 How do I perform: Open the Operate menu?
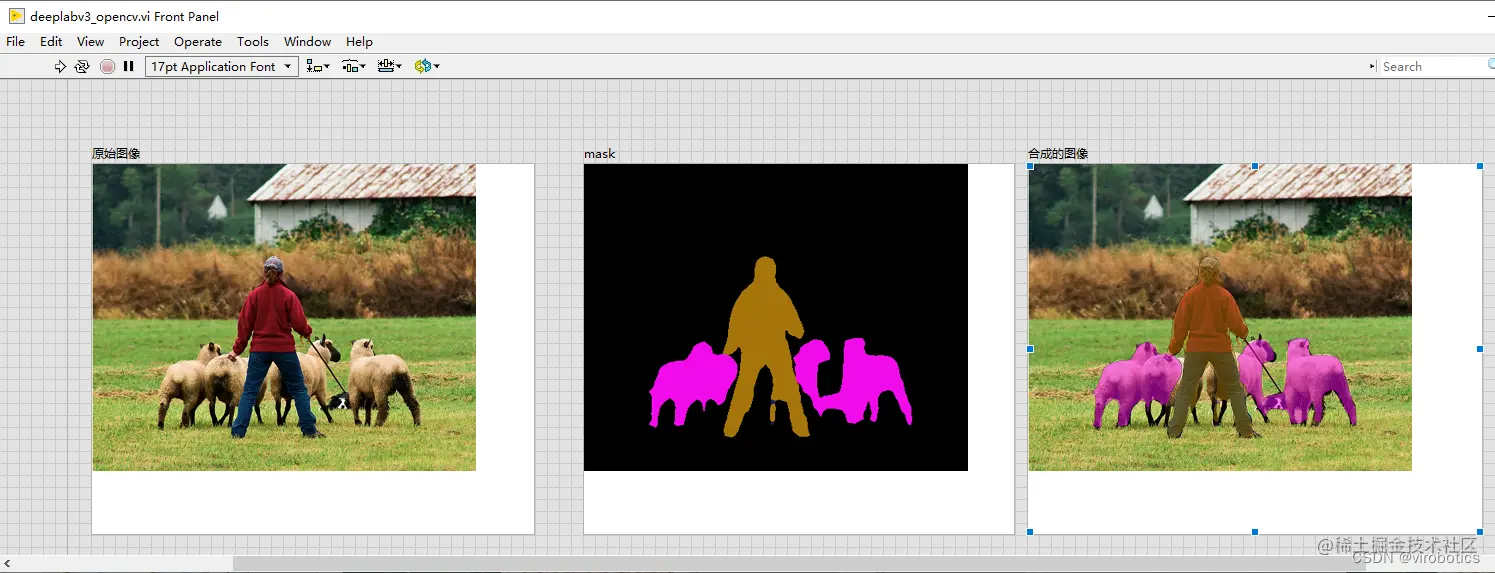[x=198, y=41]
